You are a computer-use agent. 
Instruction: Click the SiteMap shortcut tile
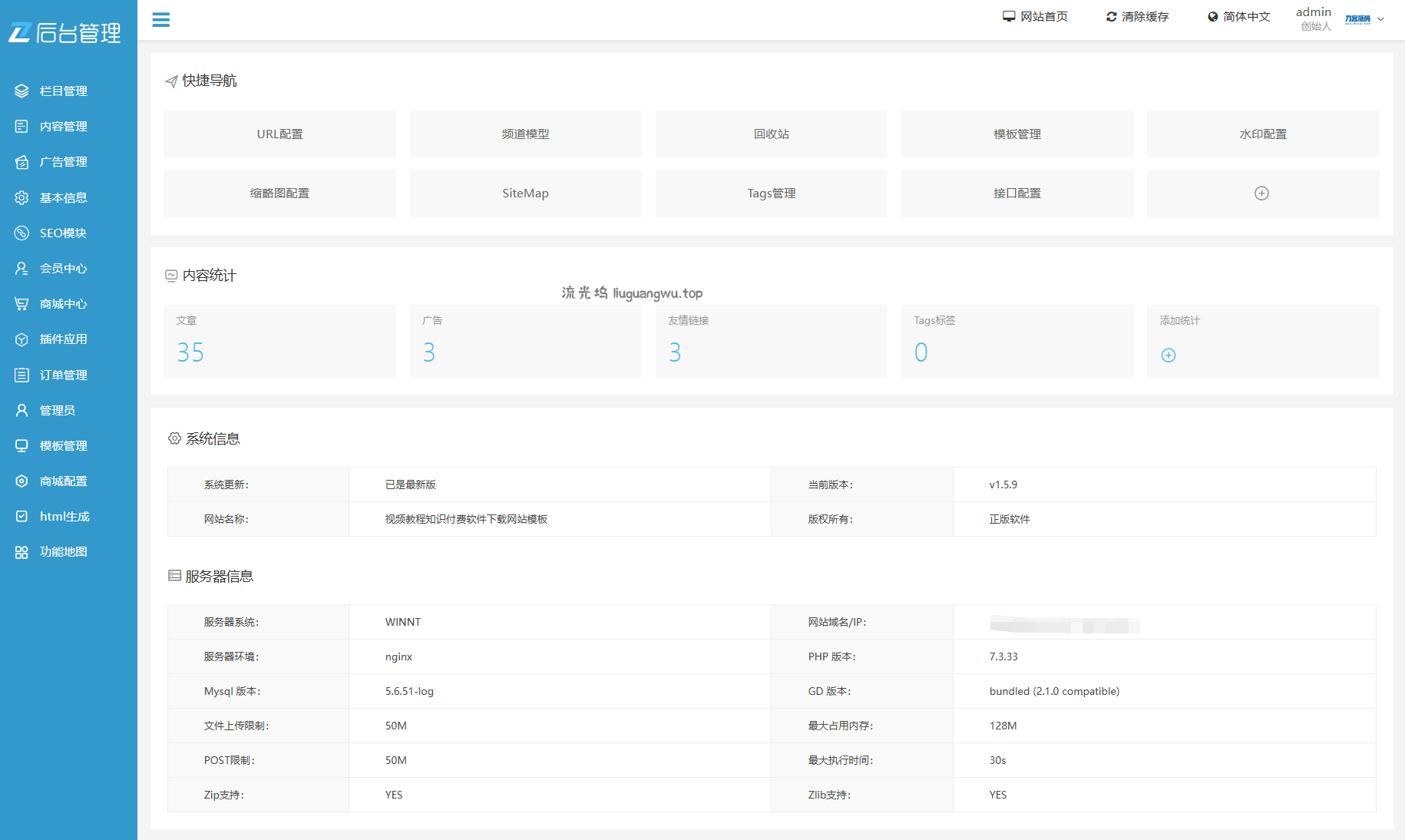[525, 193]
